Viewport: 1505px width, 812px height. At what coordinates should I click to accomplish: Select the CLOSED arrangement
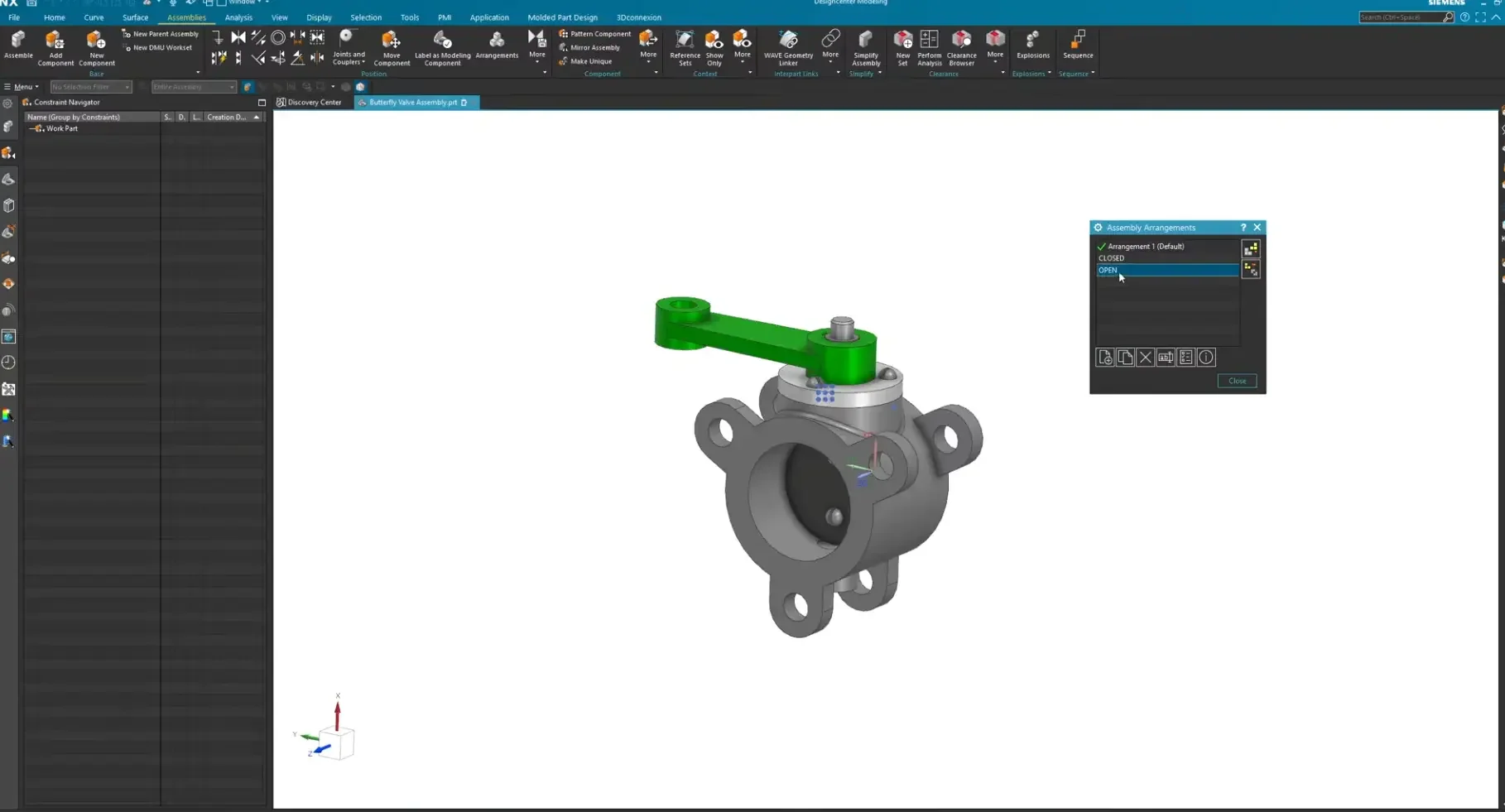pyautogui.click(x=1167, y=258)
